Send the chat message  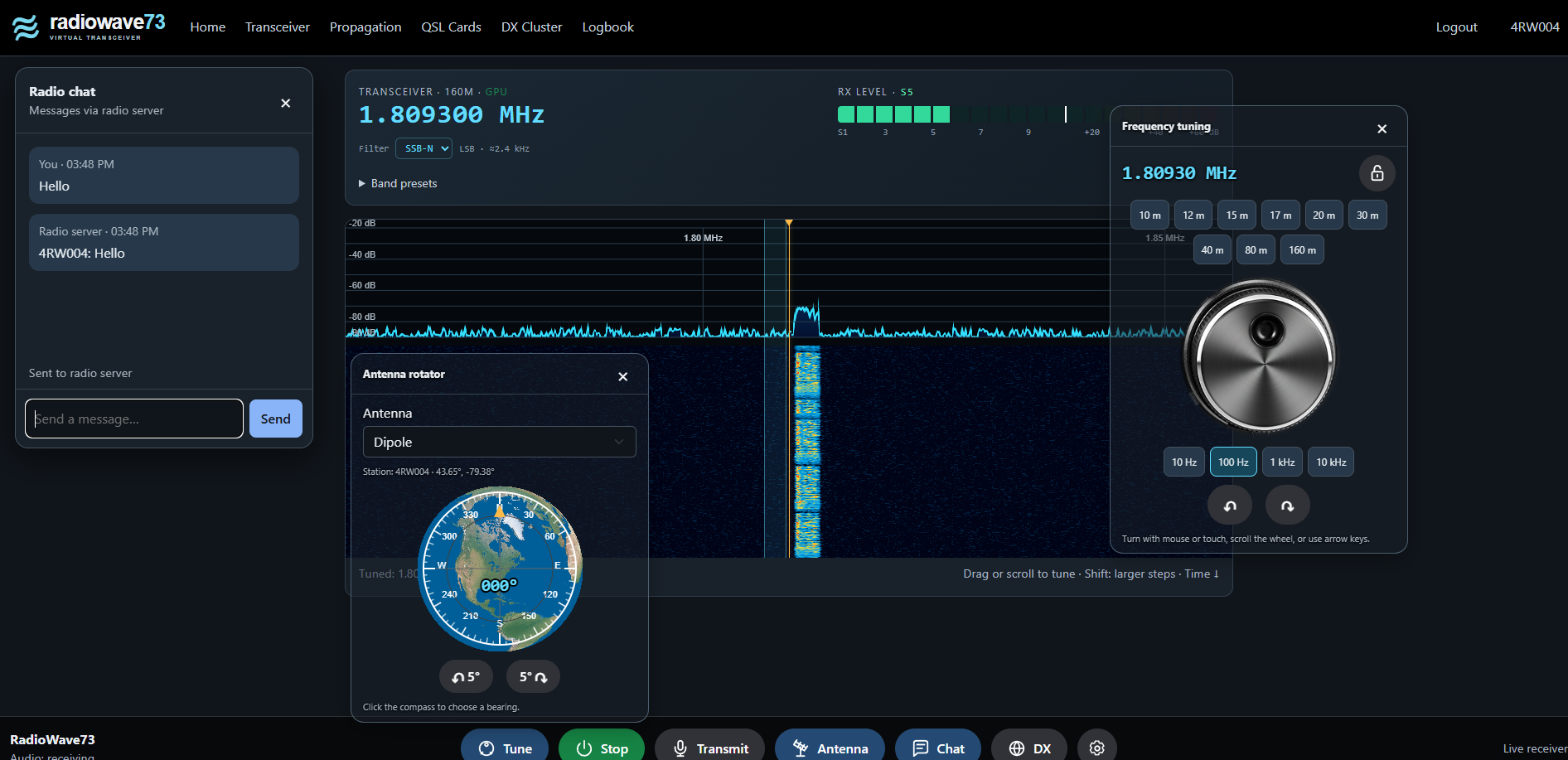[276, 419]
